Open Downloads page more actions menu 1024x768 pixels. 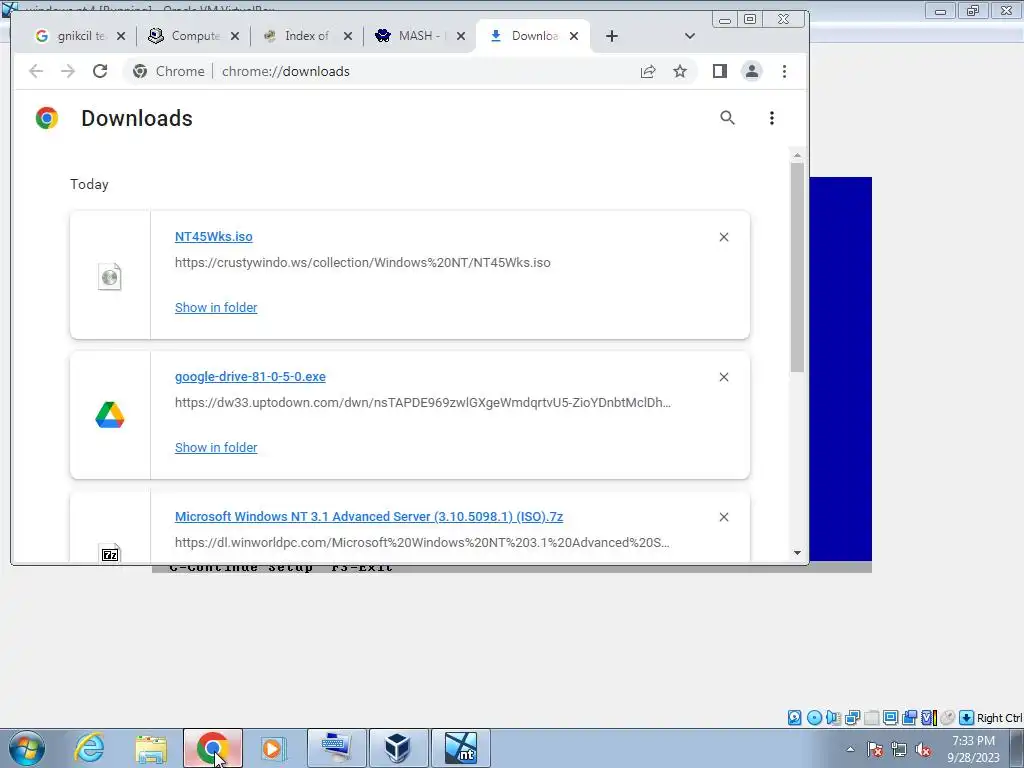[x=772, y=118]
